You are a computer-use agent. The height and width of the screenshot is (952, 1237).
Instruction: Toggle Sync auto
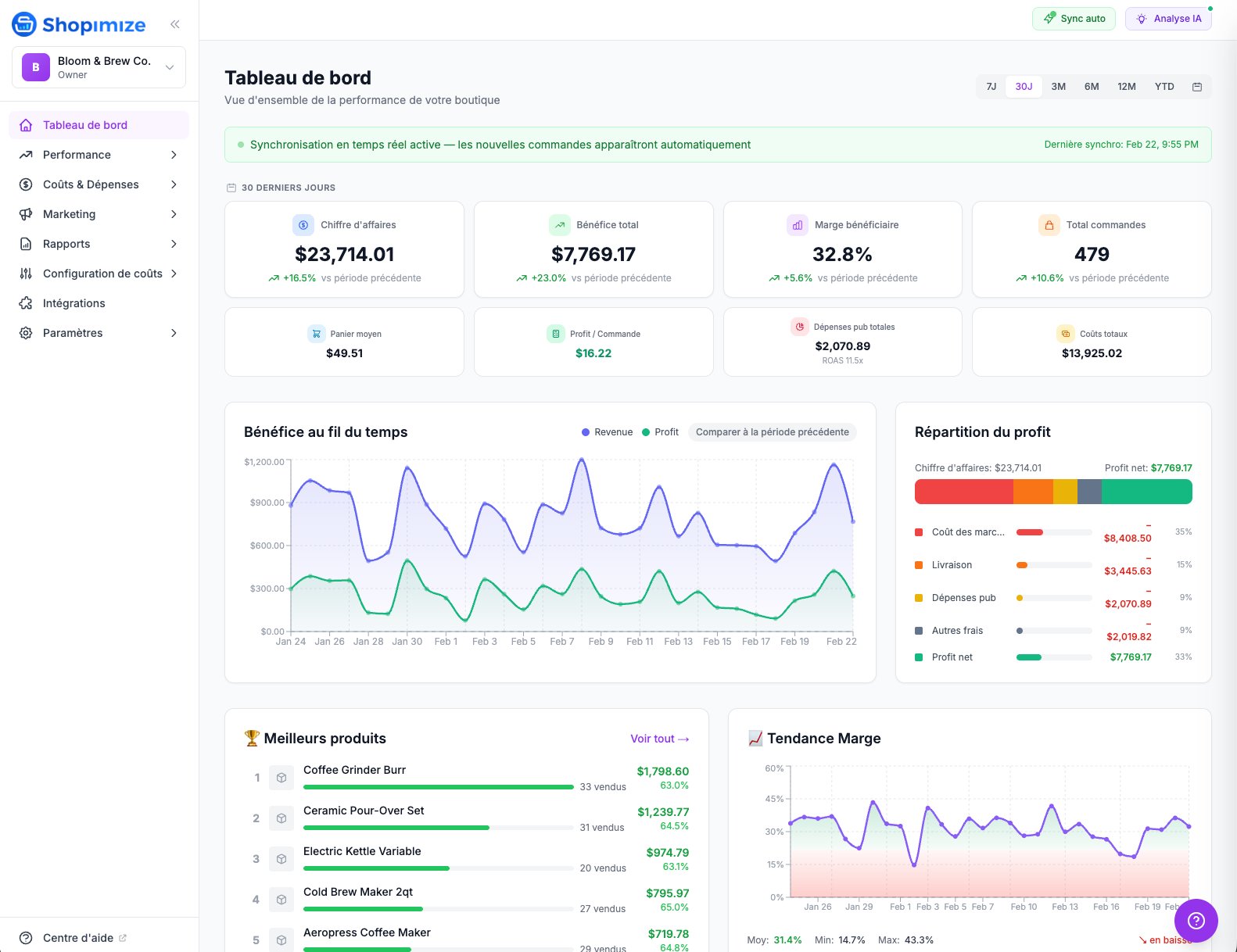pyautogui.click(x=1074, y=19)
